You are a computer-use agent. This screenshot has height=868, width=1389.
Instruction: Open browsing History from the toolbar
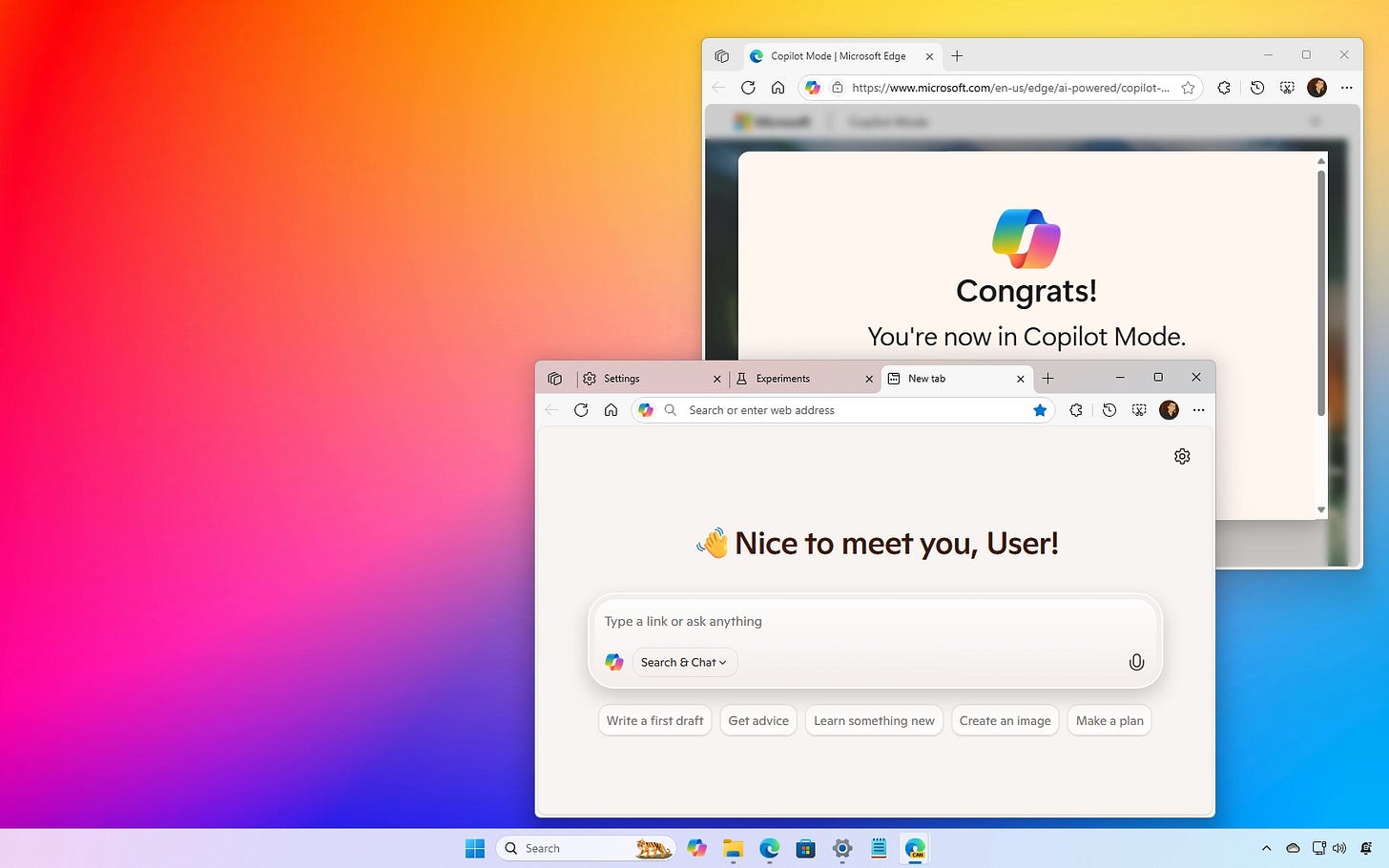(1109, 410)
